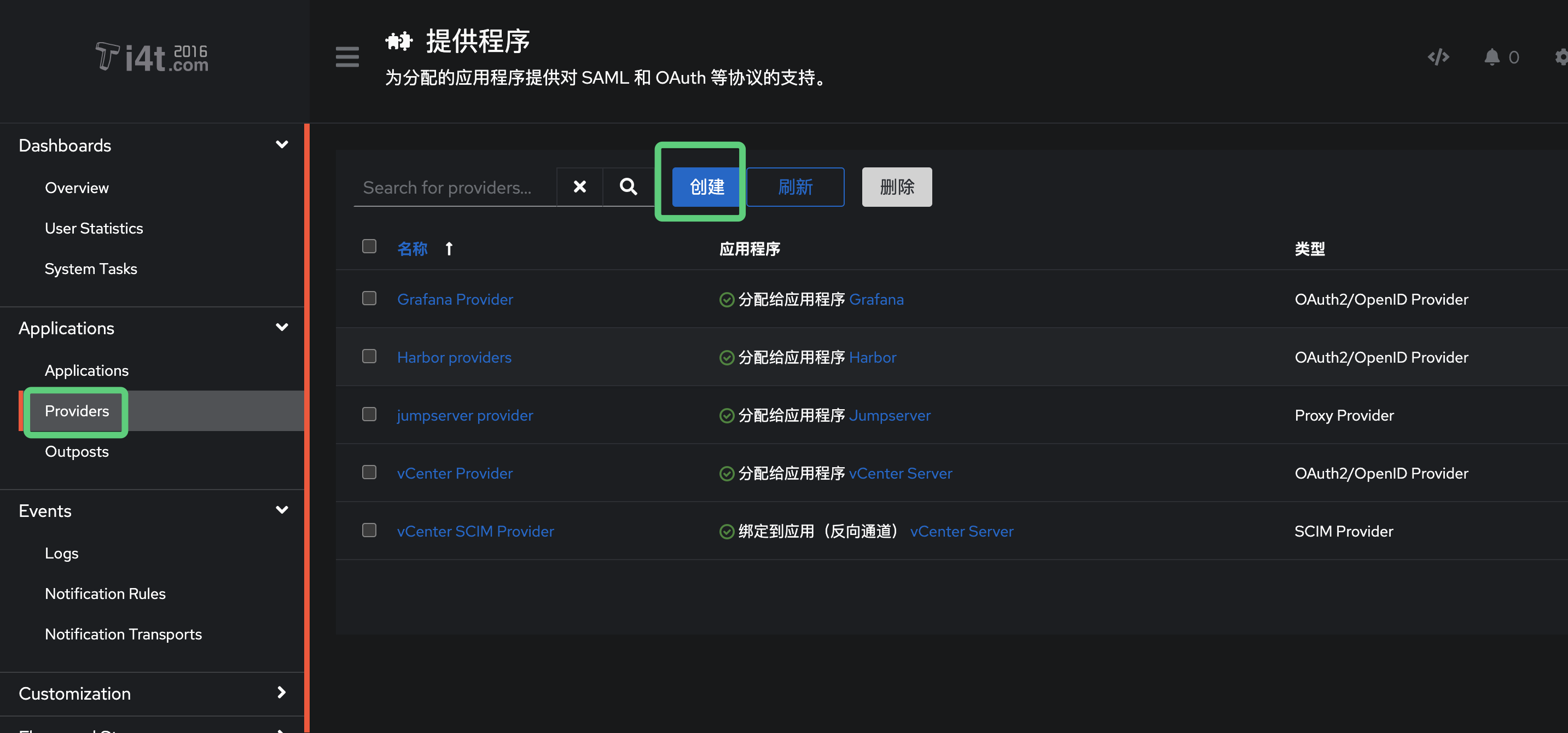Open the API developer tools icon

pos(1438,57)
